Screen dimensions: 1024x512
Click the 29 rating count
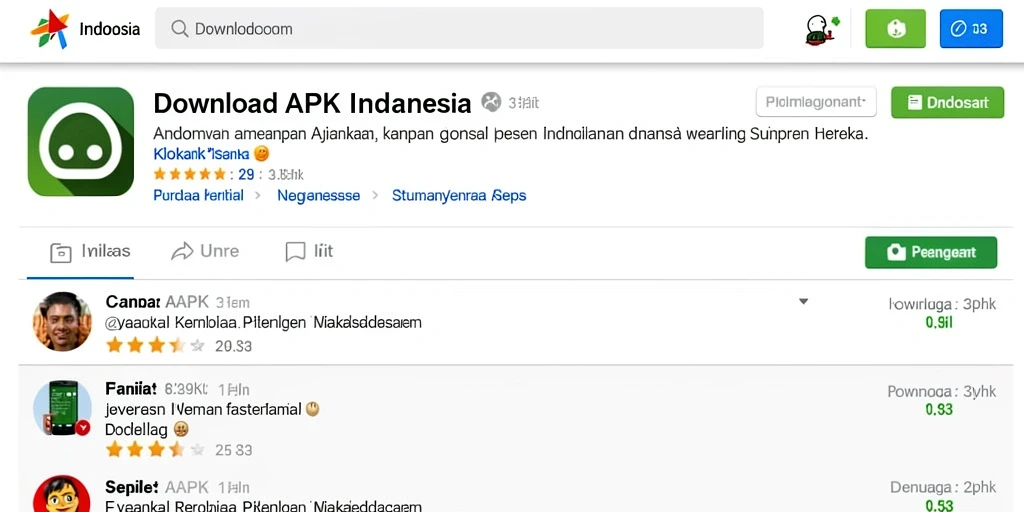click(246, 174)
